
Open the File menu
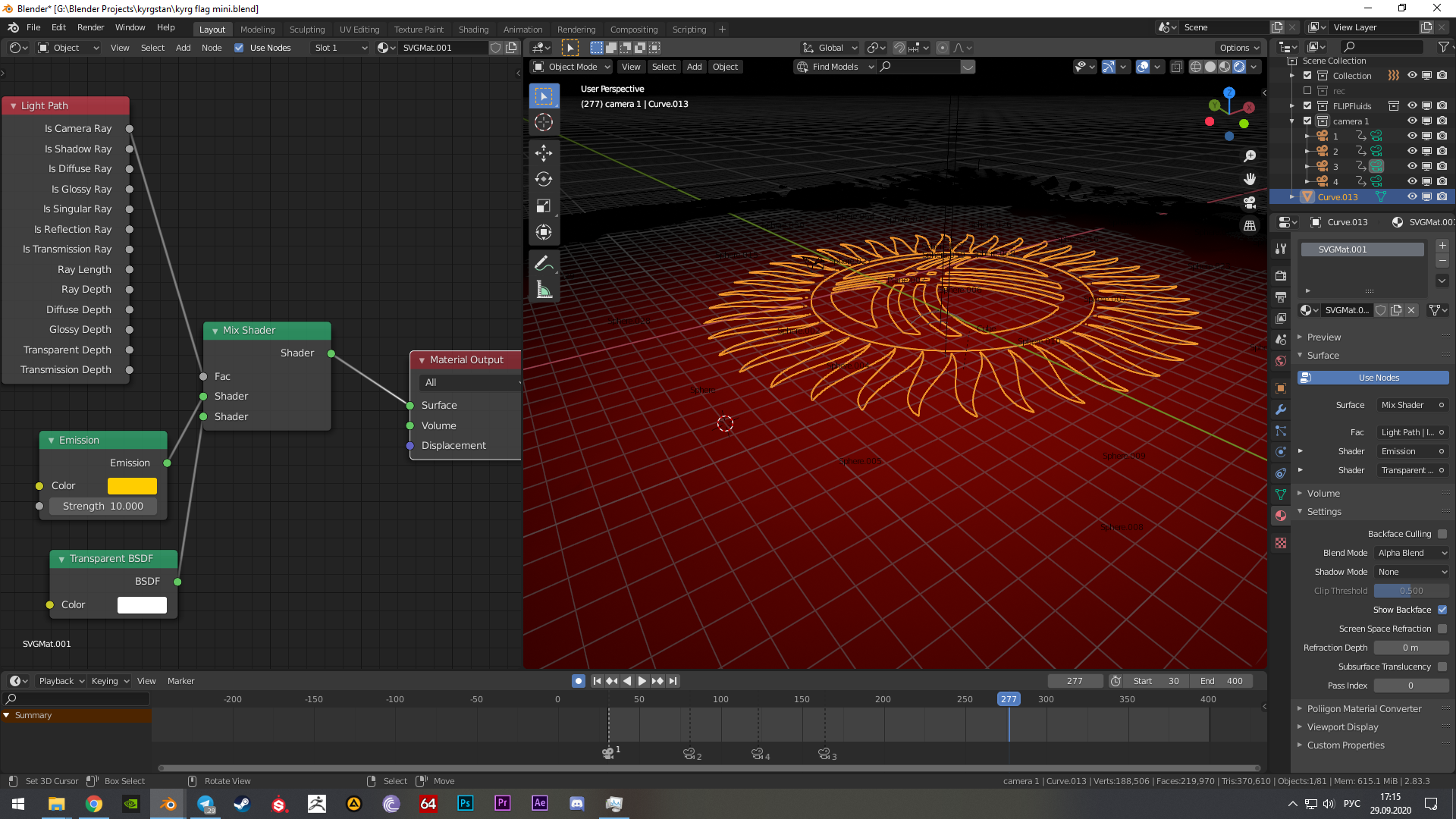(33, 27)
